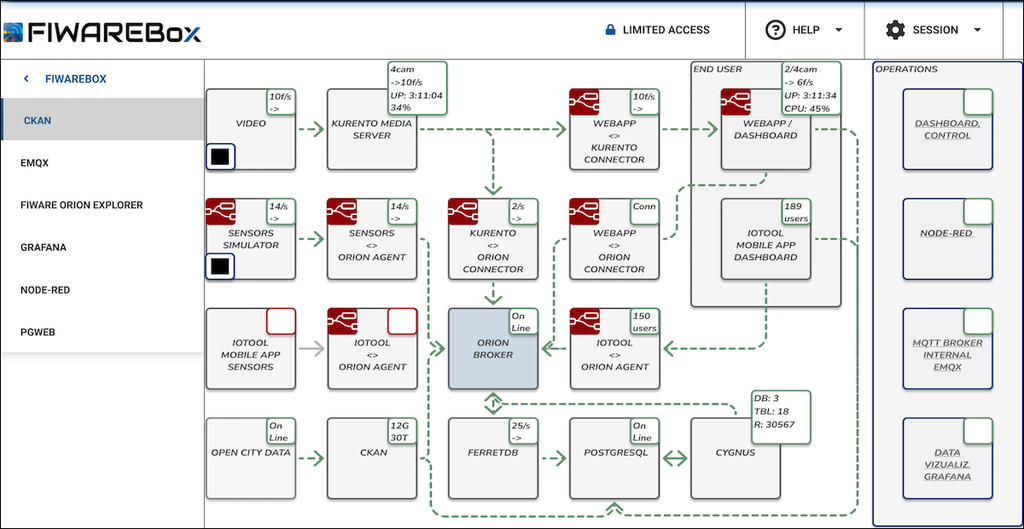
Task: Open Data Vizualiz. Grafana operations link
Action: coord(948,465)
